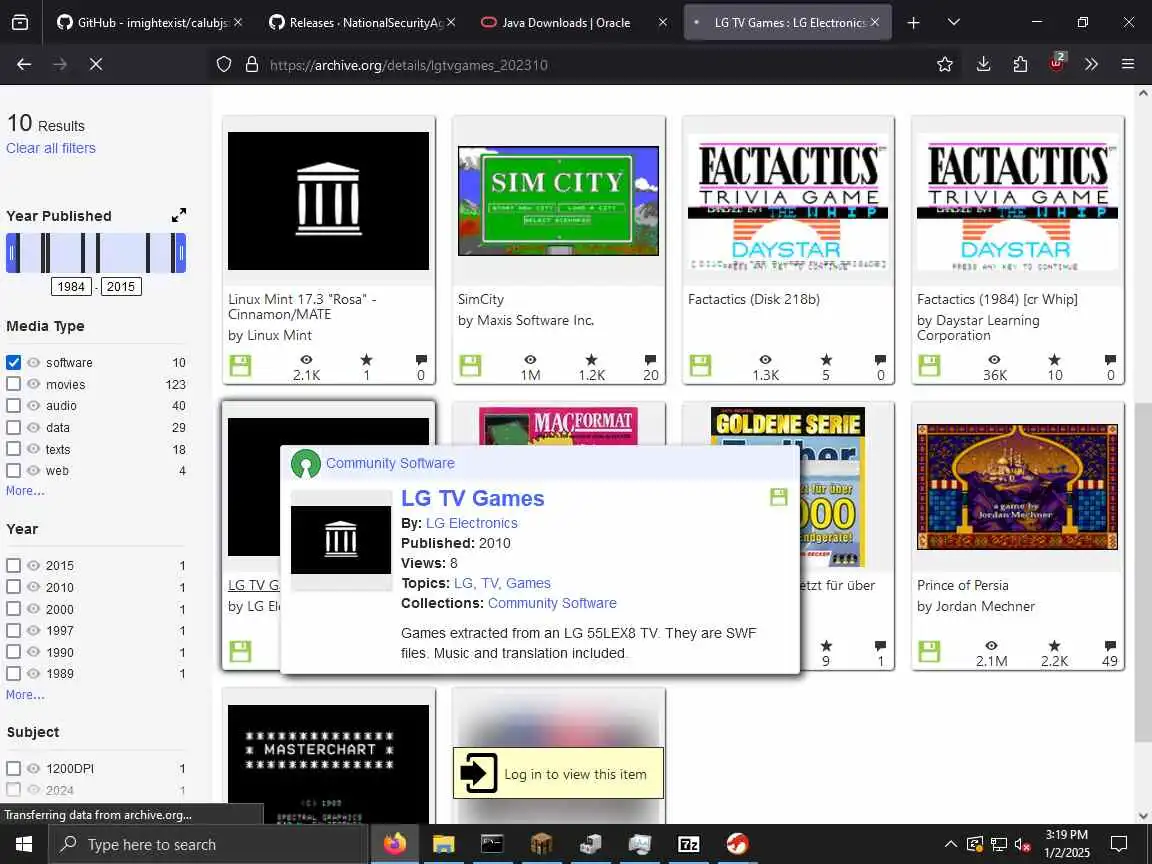Open LG Electronics creator link
This screenshot has height=864, width=1152.
pos(472,523)
